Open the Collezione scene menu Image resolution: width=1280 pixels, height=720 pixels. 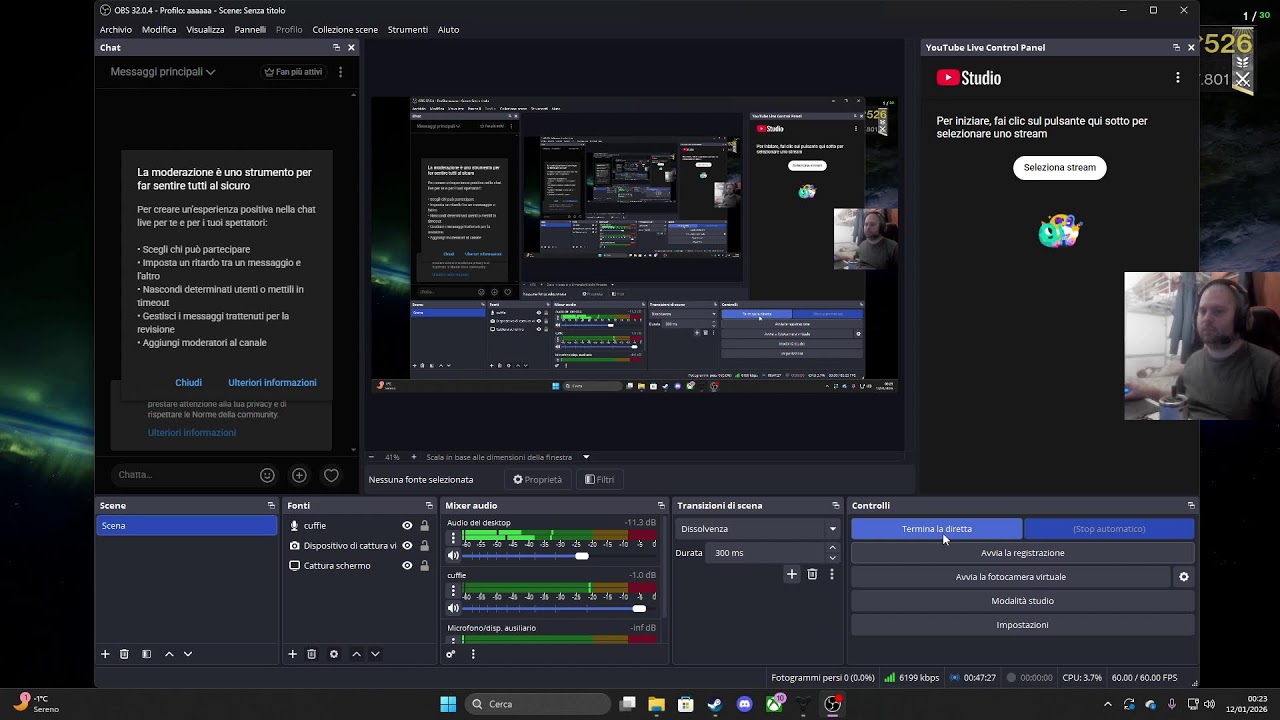(345, 30)
